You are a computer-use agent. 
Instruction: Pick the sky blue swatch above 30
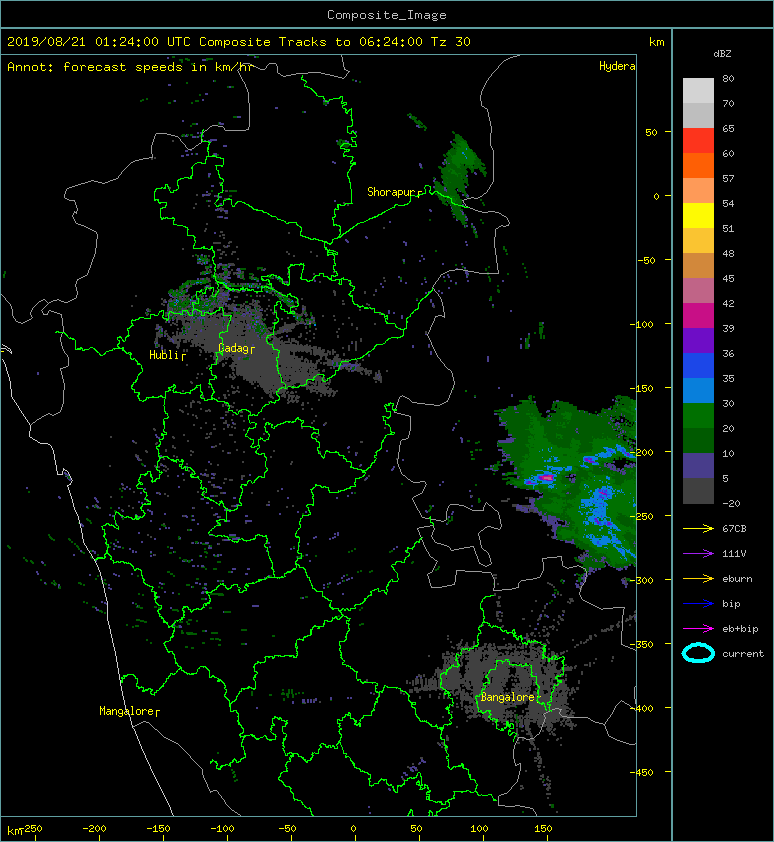coord(698,390)
